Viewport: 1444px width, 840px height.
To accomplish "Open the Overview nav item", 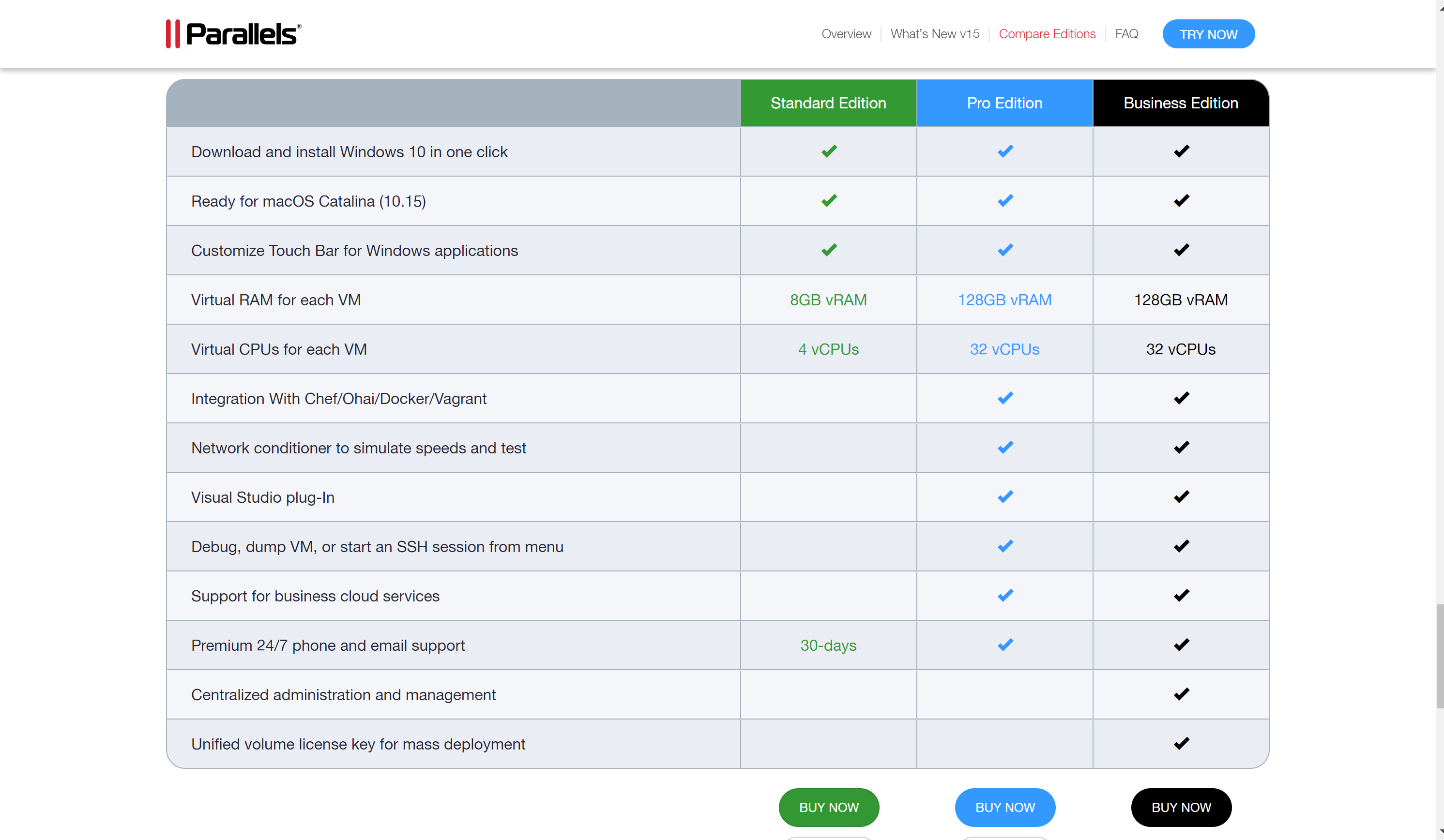I will click(846, 34).
